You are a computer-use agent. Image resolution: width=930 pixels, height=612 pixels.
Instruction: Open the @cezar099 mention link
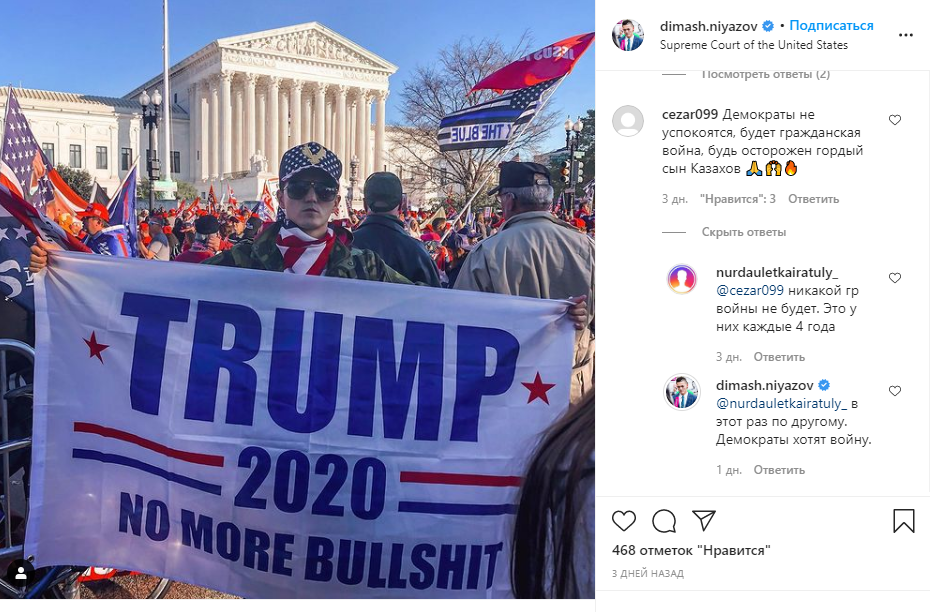pyautogui.click(x=750, y=291)
